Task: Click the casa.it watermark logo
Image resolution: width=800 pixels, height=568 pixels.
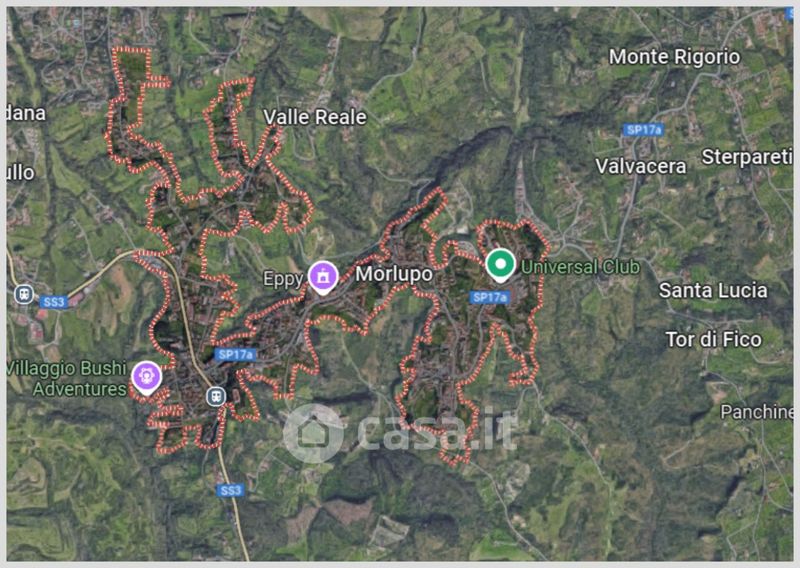Action: (x=401, y=433)
